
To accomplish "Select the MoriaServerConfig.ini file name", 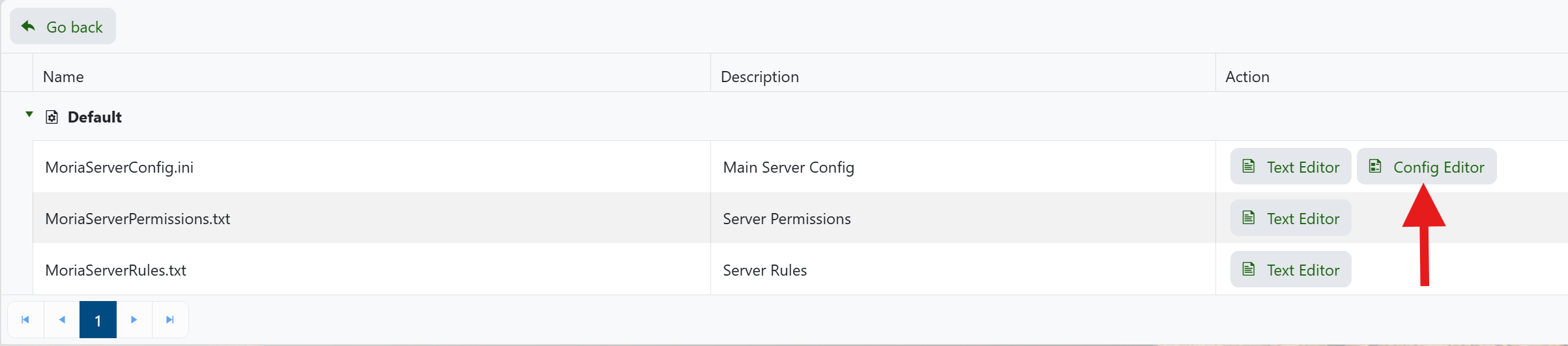I will point(119,167).
